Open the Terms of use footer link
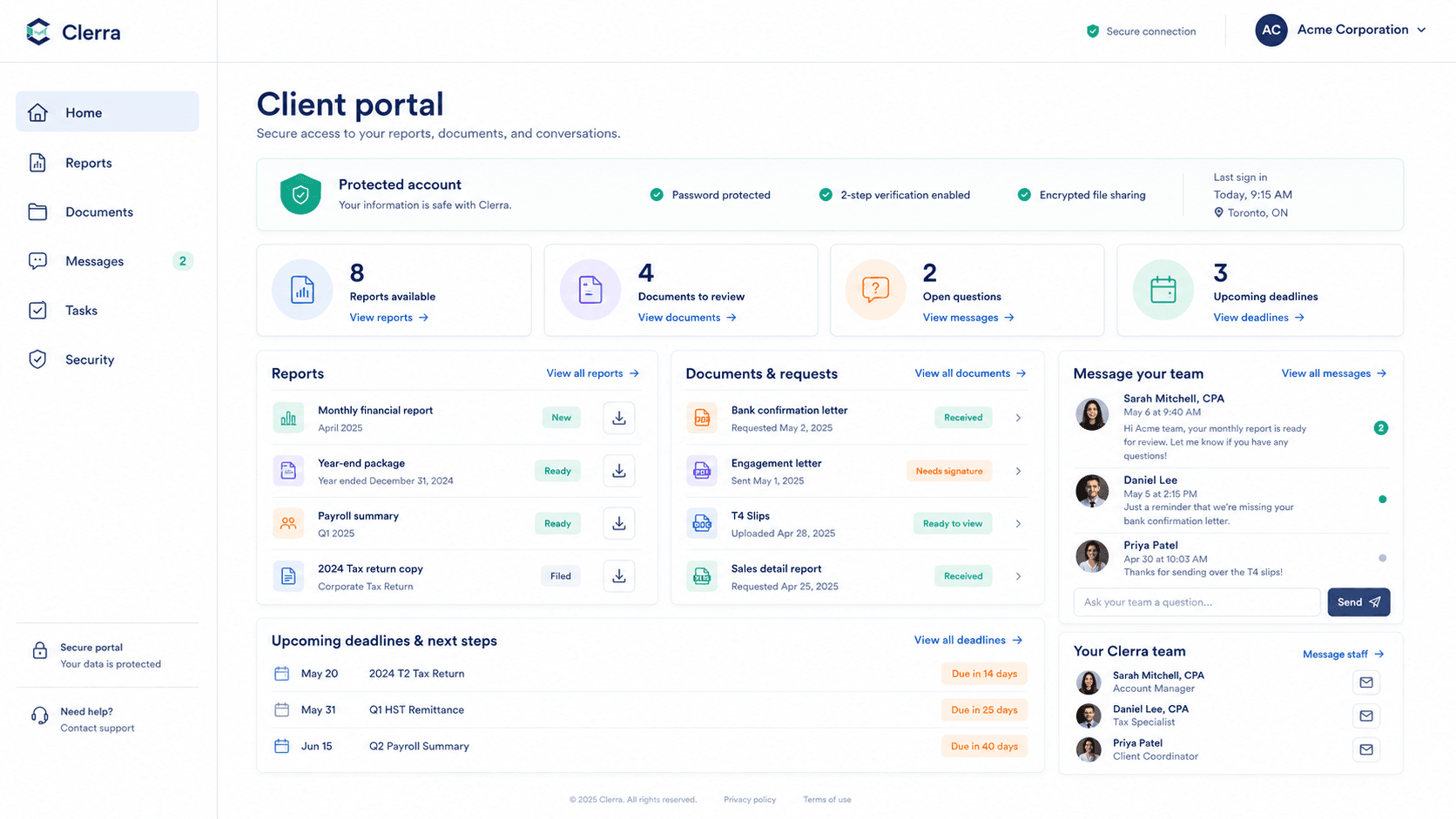Viewport: 1456px width, 819px height. coord(827,800)
